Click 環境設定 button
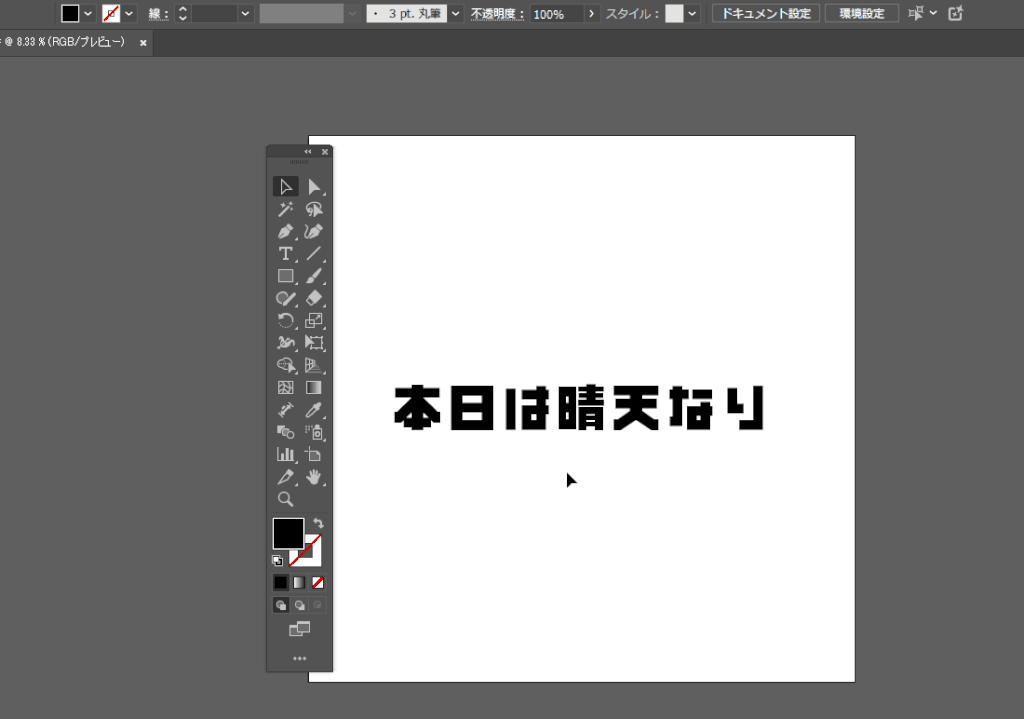 point(861,13)
